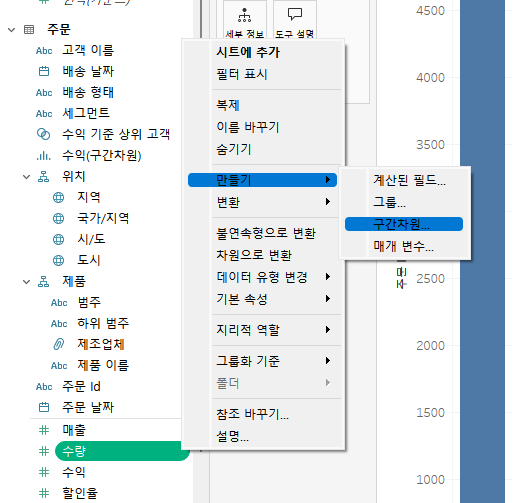Image resolution: width=530 pixels, height=503 pixels.
Task: Click the calendar icon beside 주문 날짜
Action: click(x=44, y=407)
